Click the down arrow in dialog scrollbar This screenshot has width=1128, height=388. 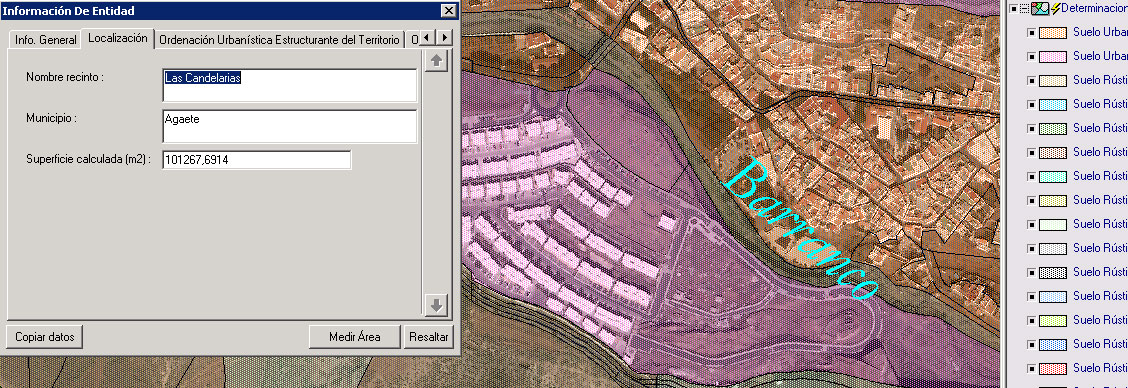436,304
